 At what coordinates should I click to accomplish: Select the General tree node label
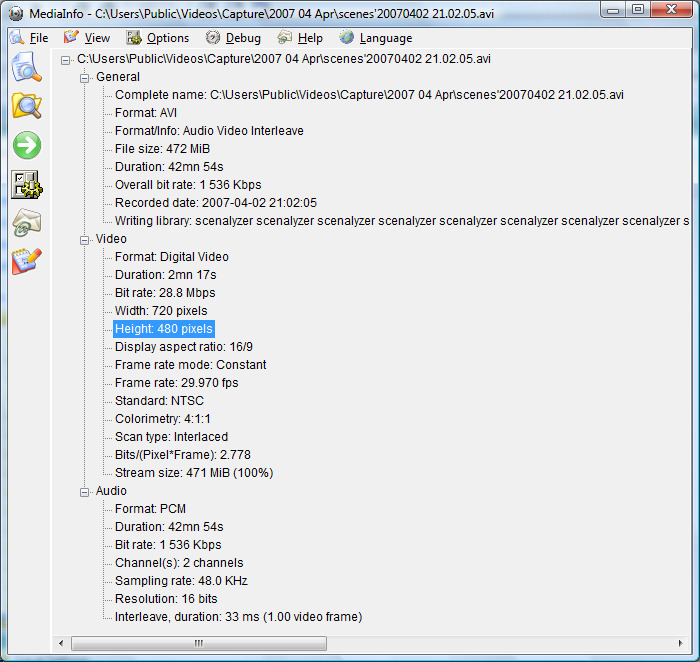click(x=118, y=77)
